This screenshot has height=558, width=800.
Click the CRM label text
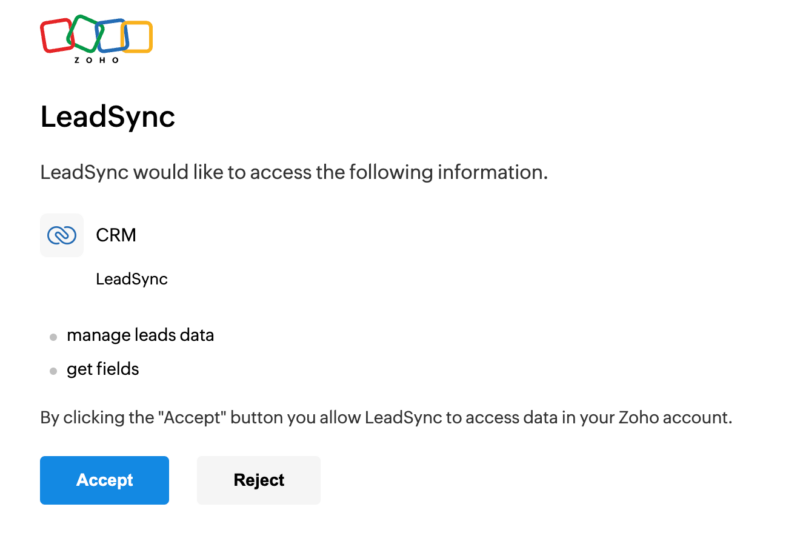point(116,235)
